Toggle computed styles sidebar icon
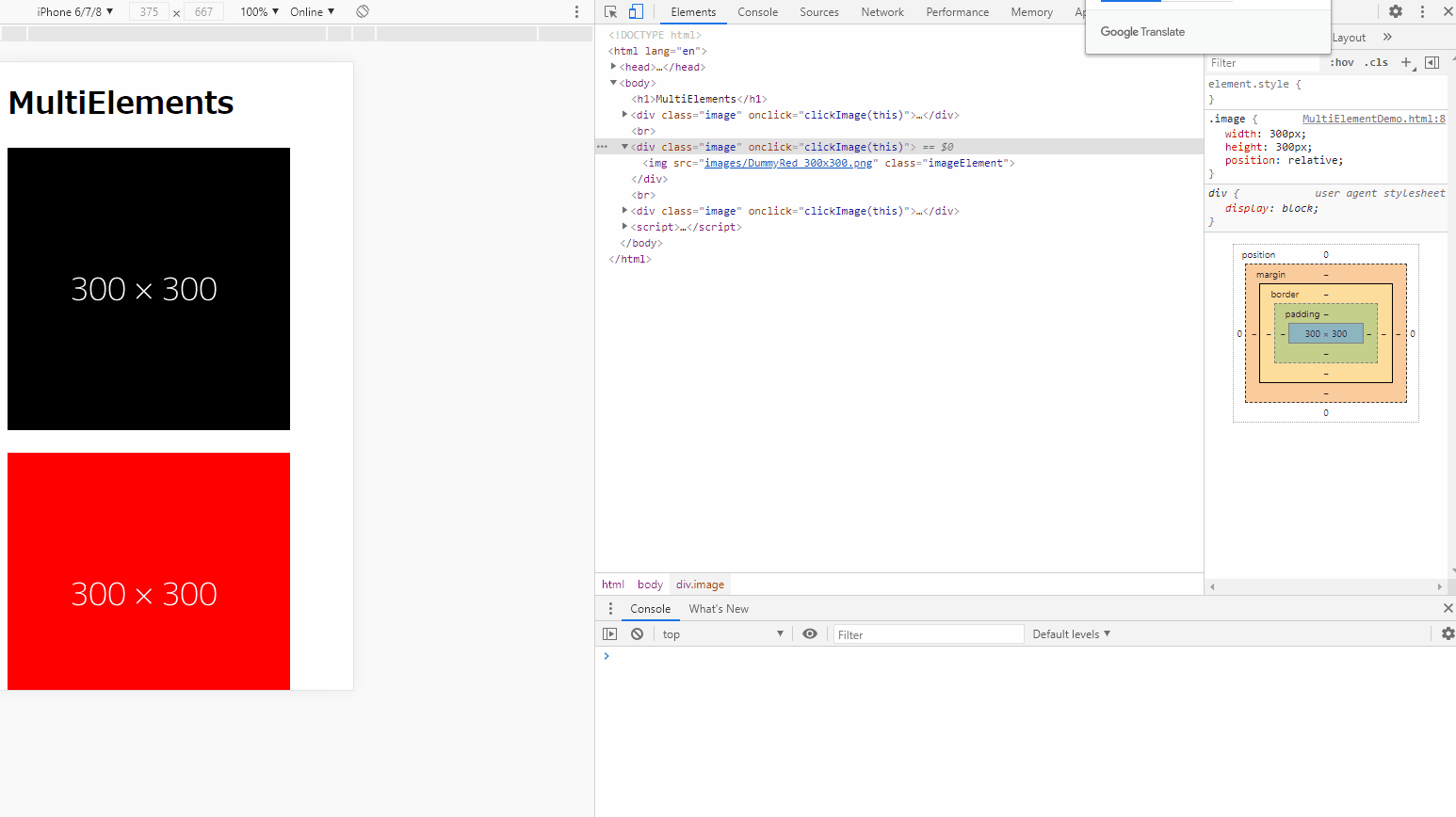 coord(1432,62)
